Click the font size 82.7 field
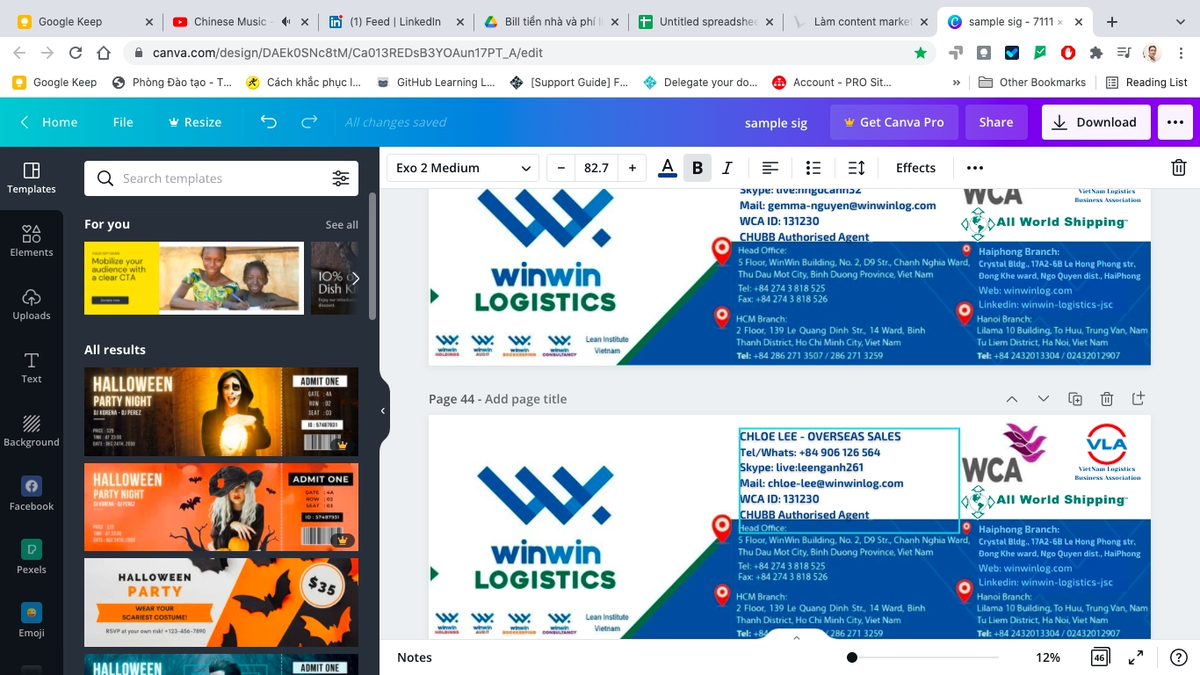The width and height of the screenshot is (1200, 675). pos(596,168)
